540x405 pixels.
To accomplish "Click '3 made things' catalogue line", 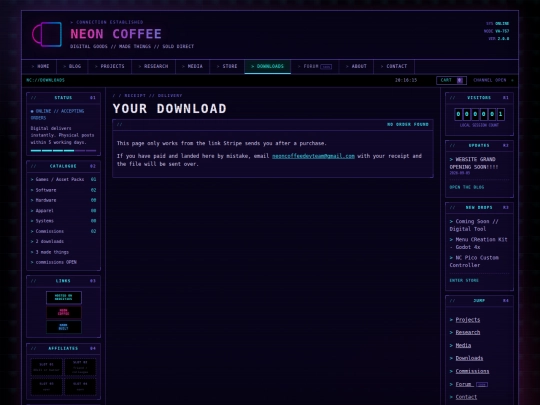I will pos(50,252).
